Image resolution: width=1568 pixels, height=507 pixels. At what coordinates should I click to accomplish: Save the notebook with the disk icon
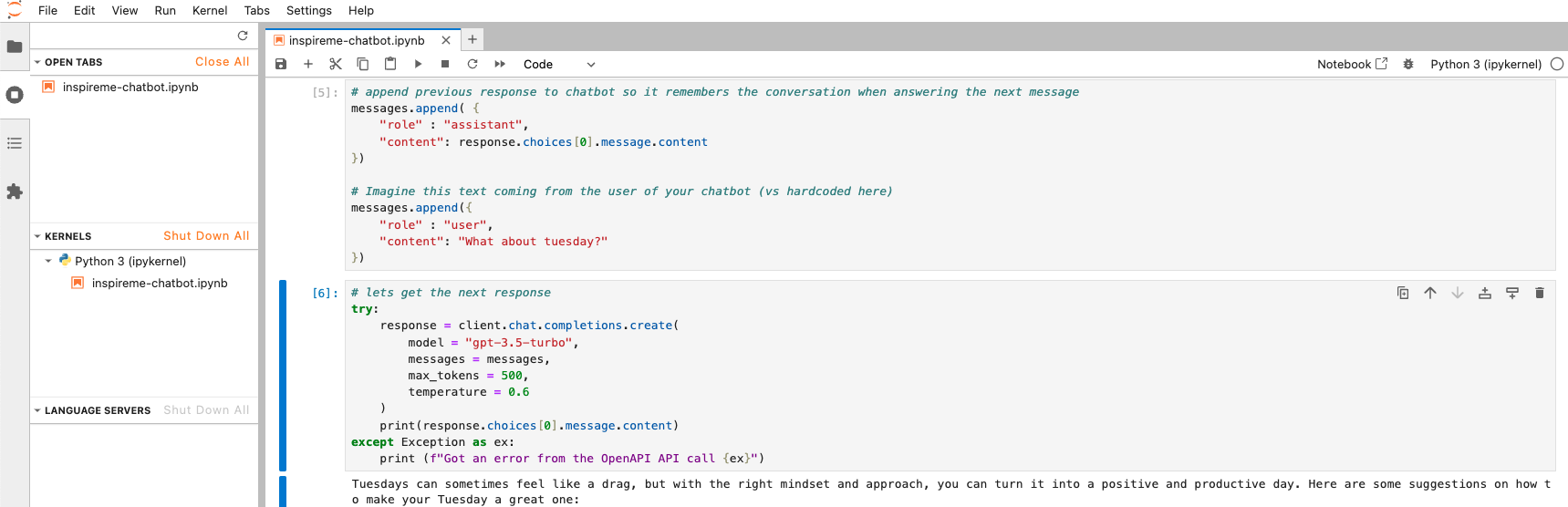point(281,64)
